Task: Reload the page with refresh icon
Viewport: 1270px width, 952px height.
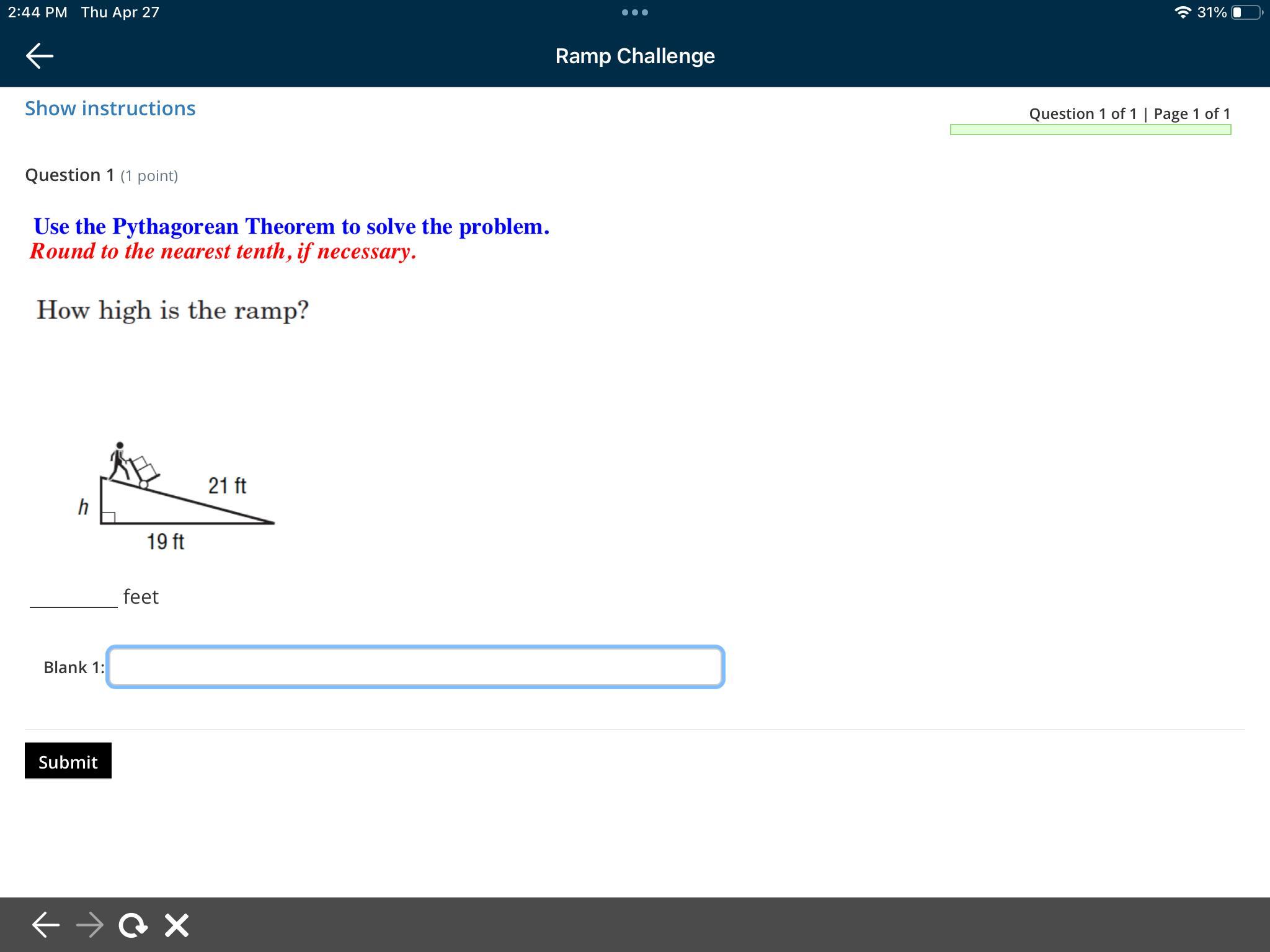Action: (x=133, y=925)
